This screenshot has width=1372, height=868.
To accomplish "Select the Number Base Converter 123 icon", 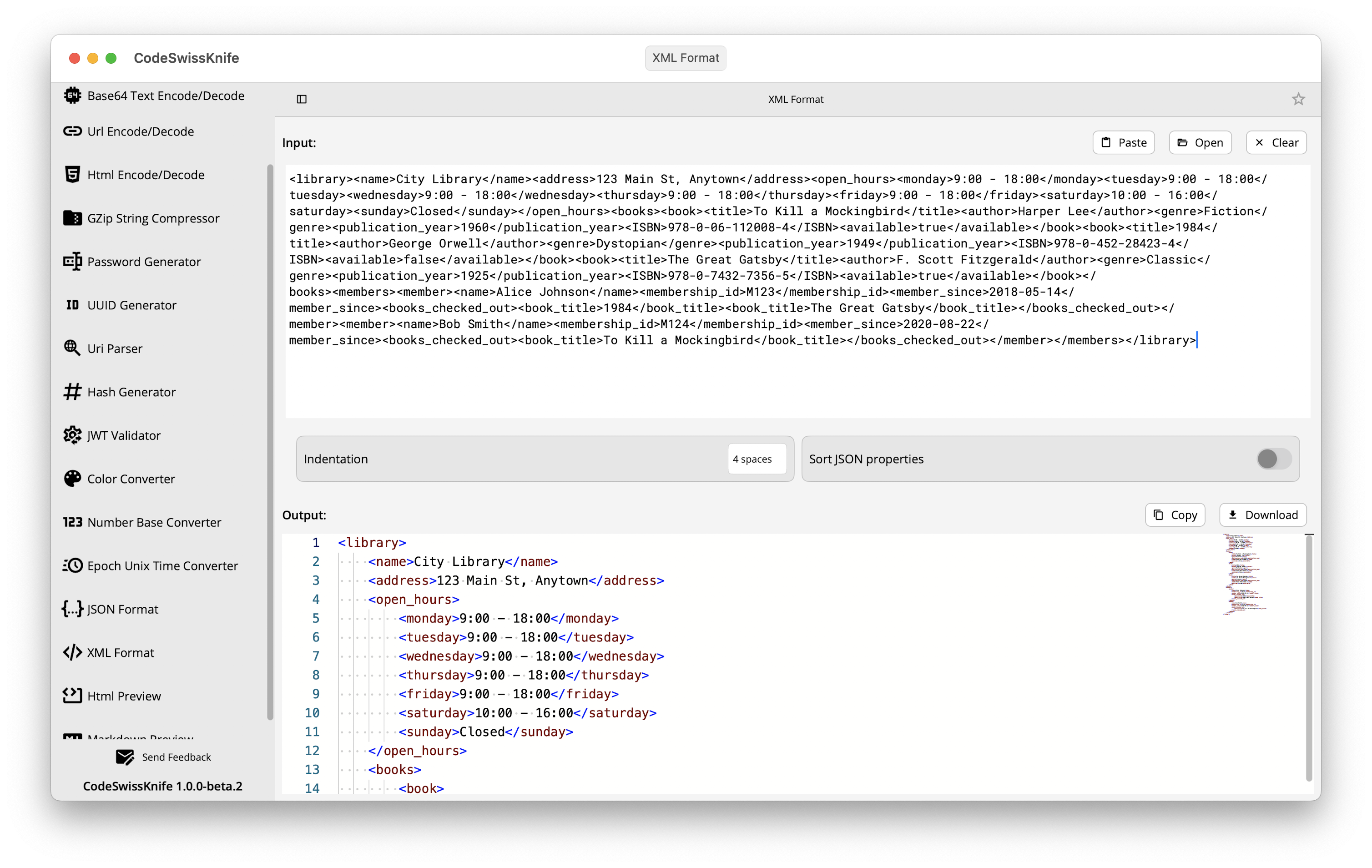I will click(x=72, y=522).
